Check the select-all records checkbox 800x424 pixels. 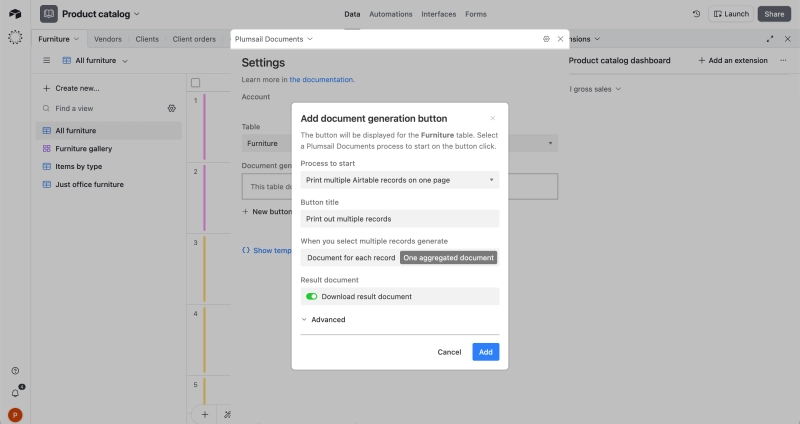[195, 83]
